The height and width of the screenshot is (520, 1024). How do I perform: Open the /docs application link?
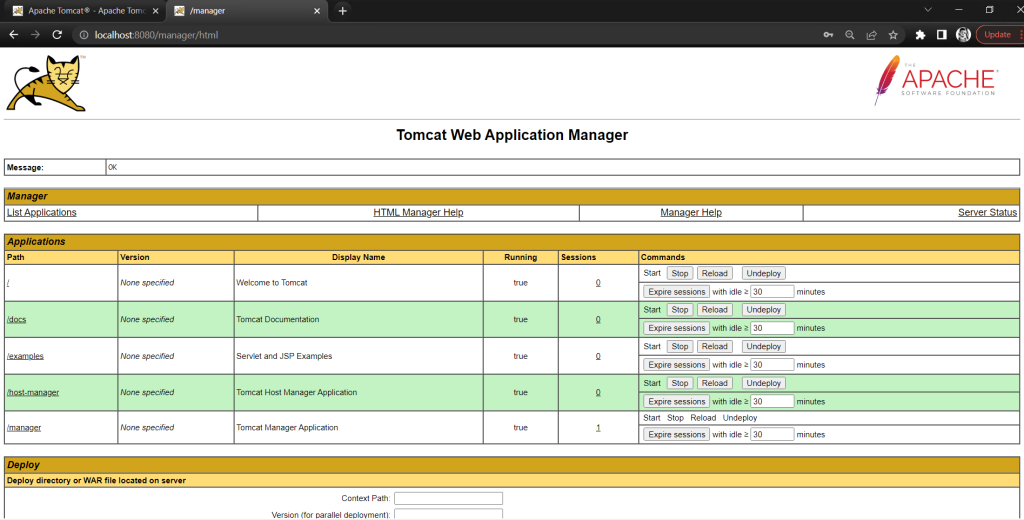[16, 319]
